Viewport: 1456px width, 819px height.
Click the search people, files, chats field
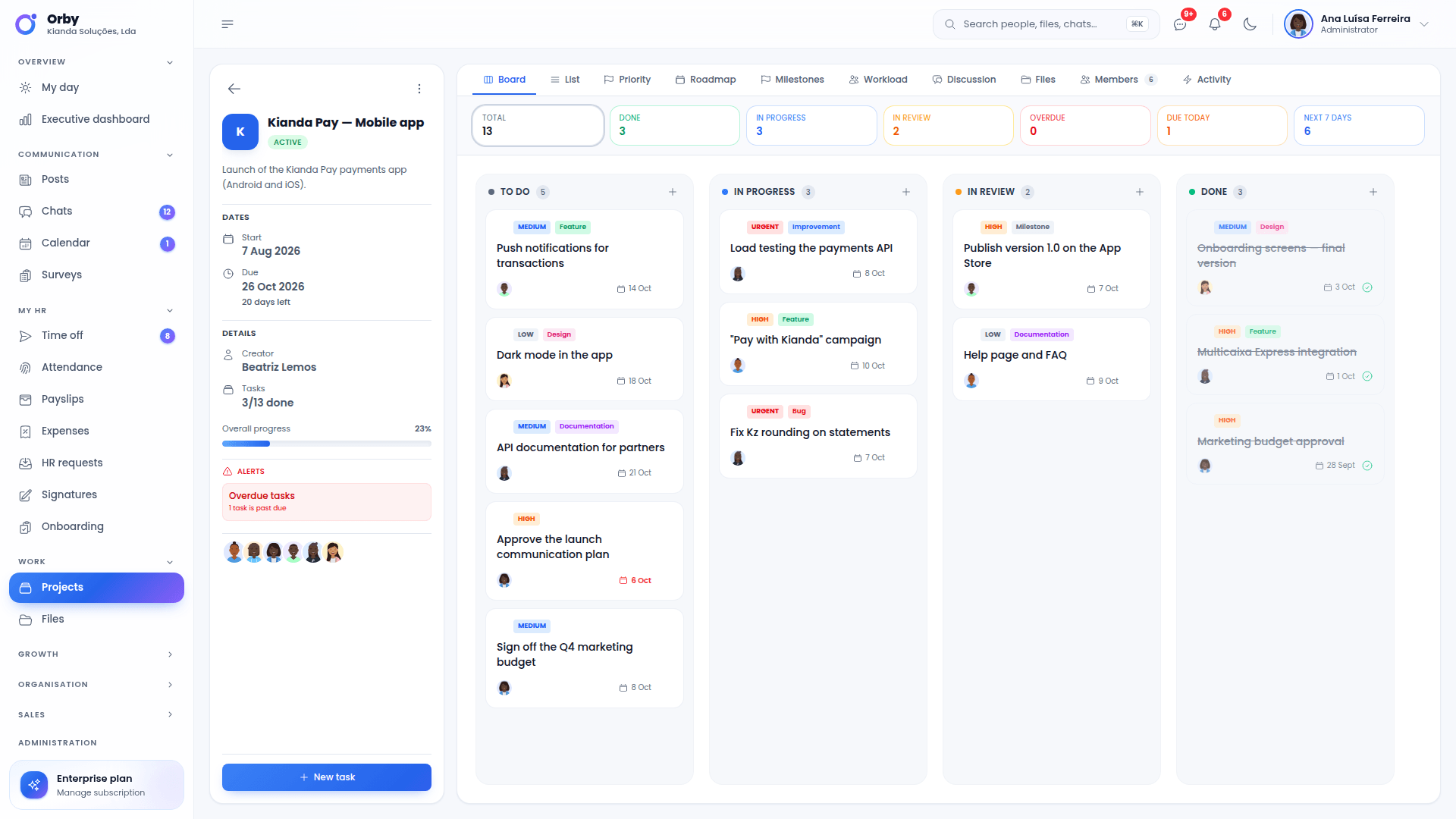(x=1046, y=24)
